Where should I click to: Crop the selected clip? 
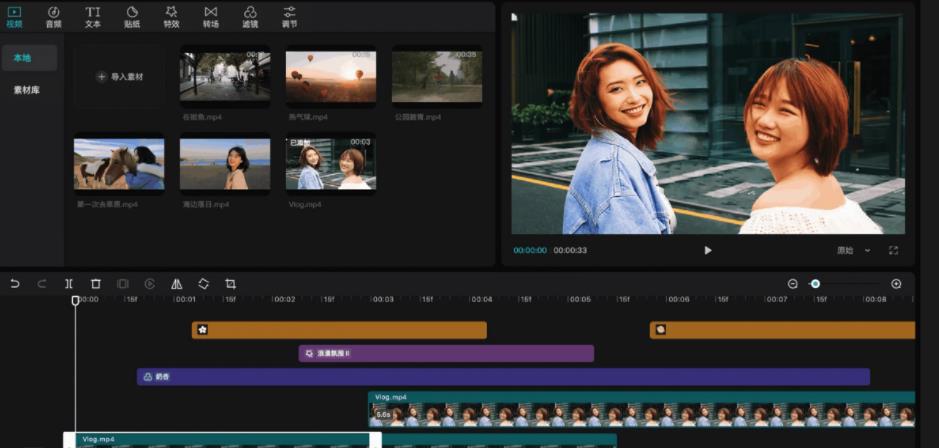231,284
